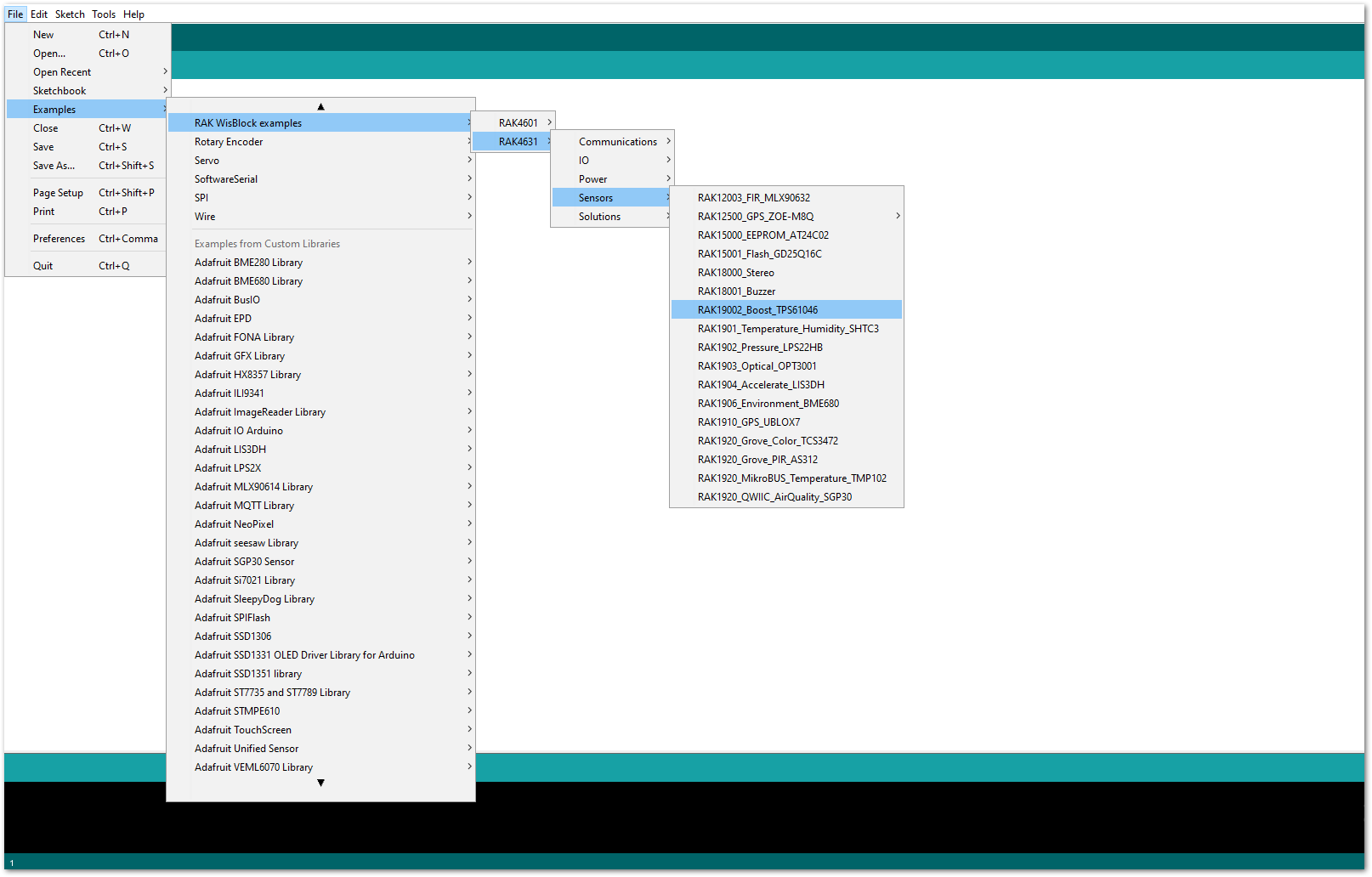Open Adafruit VEML6070 Library examples
This screenshot has height=877, width=1372.
tap(320, 767)
